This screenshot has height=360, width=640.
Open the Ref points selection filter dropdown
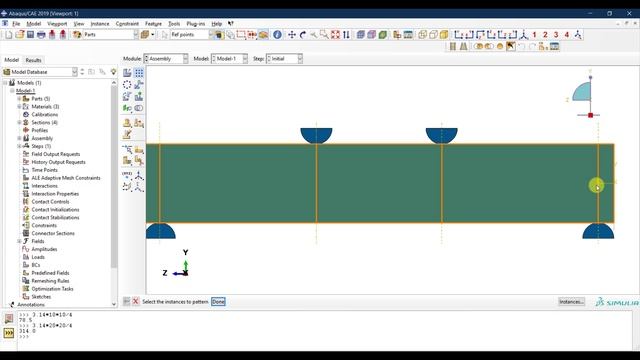191,35
